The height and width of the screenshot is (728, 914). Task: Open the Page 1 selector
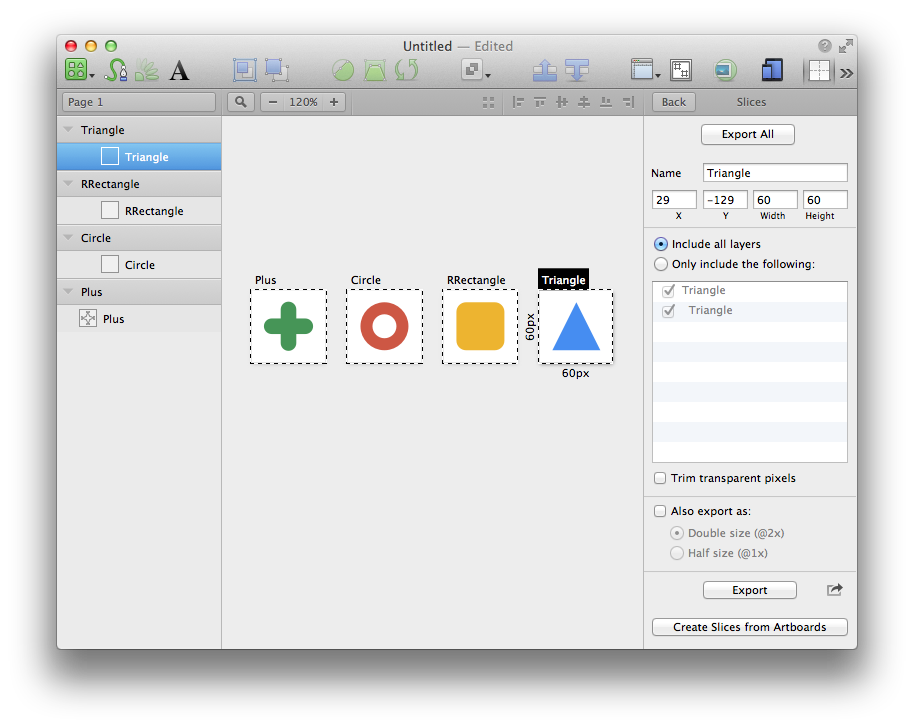[139, 102]
